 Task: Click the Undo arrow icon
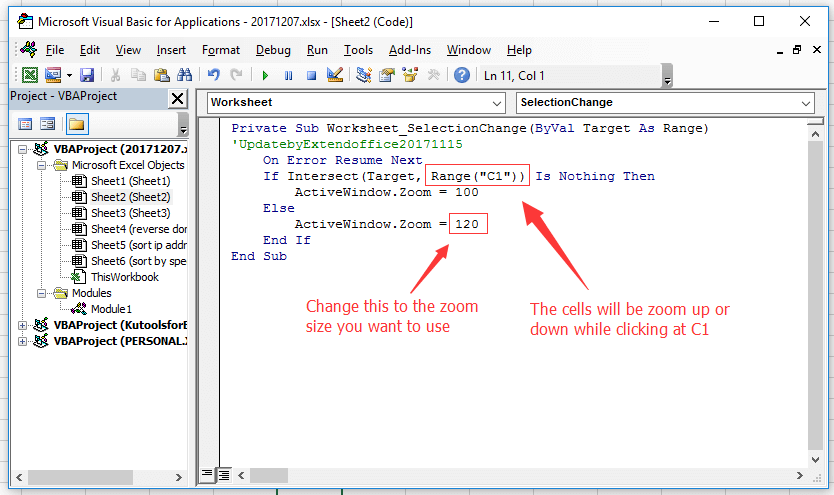pyautogui.click(x=213, y=75)
